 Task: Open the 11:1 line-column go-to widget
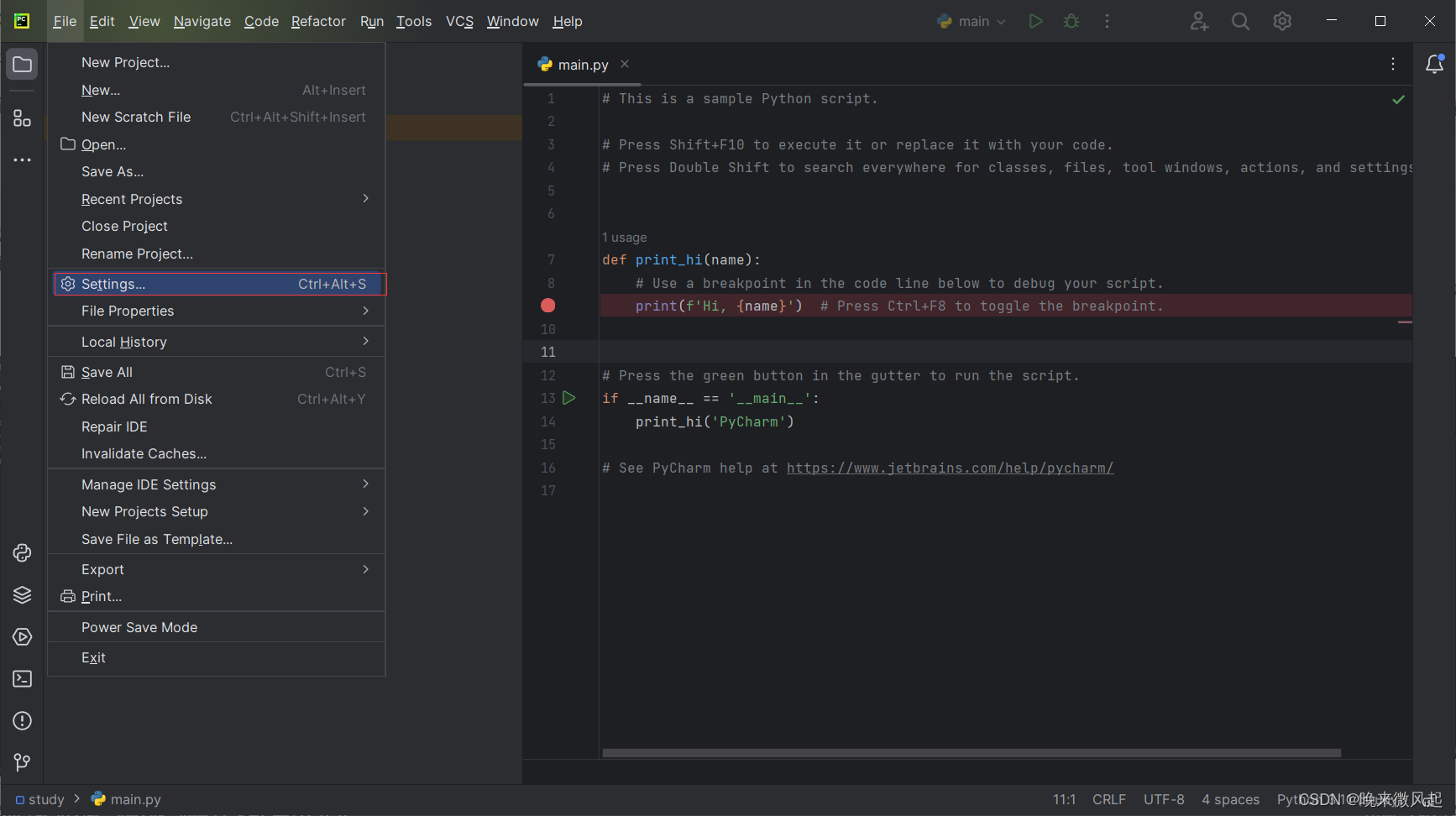click(1064, 799)
